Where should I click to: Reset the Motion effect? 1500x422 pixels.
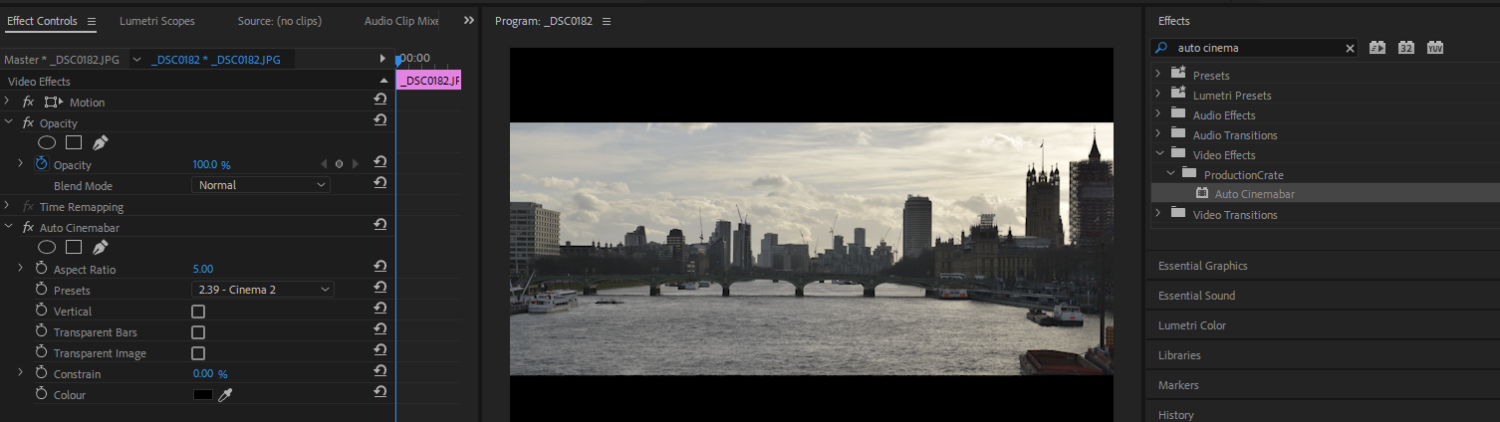(x=380, y=100)
